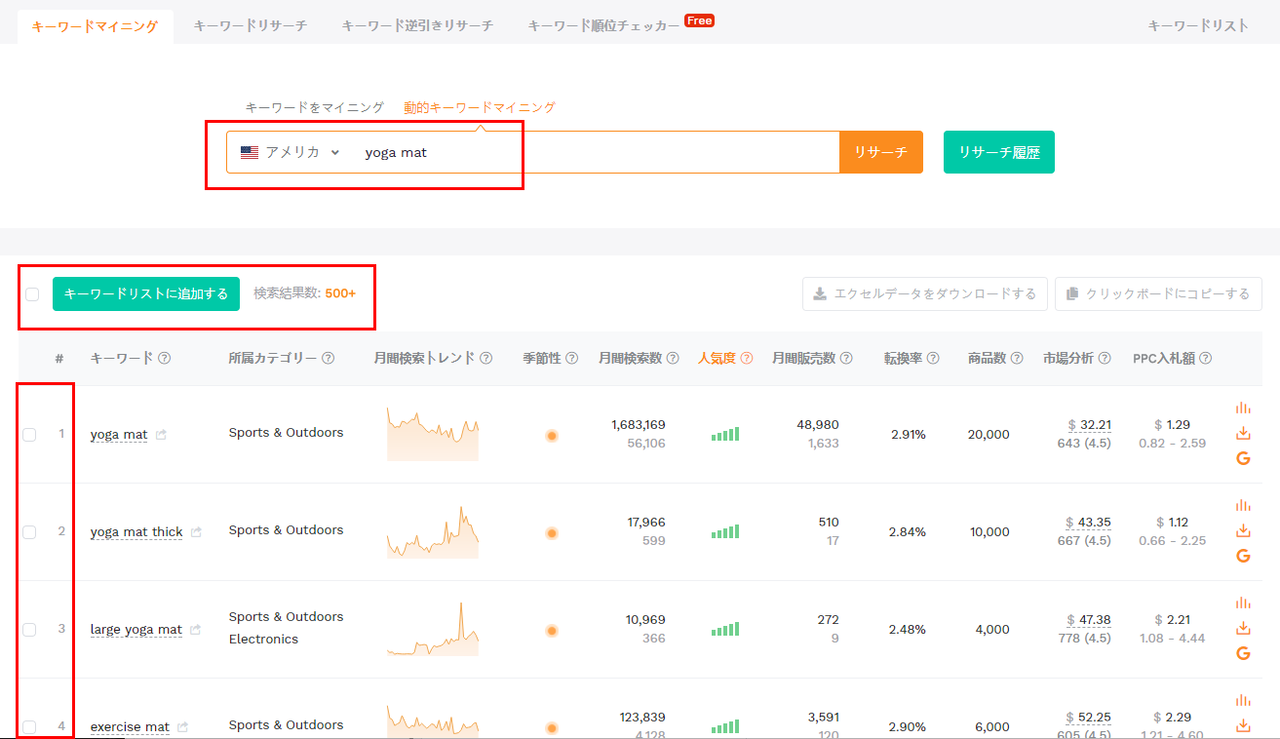Viewport: 1280px width, 739px height.
Task: Click download icon in exercise mat row
Action: pyautogui.click(x=1243, y=725)
